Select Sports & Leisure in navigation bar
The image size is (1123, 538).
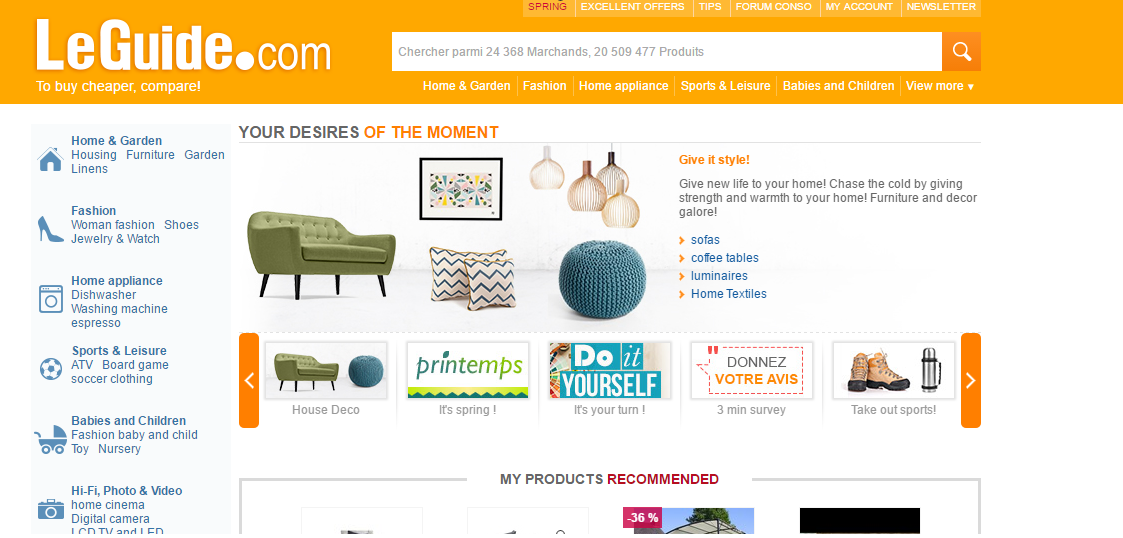(x=726, y=86)
